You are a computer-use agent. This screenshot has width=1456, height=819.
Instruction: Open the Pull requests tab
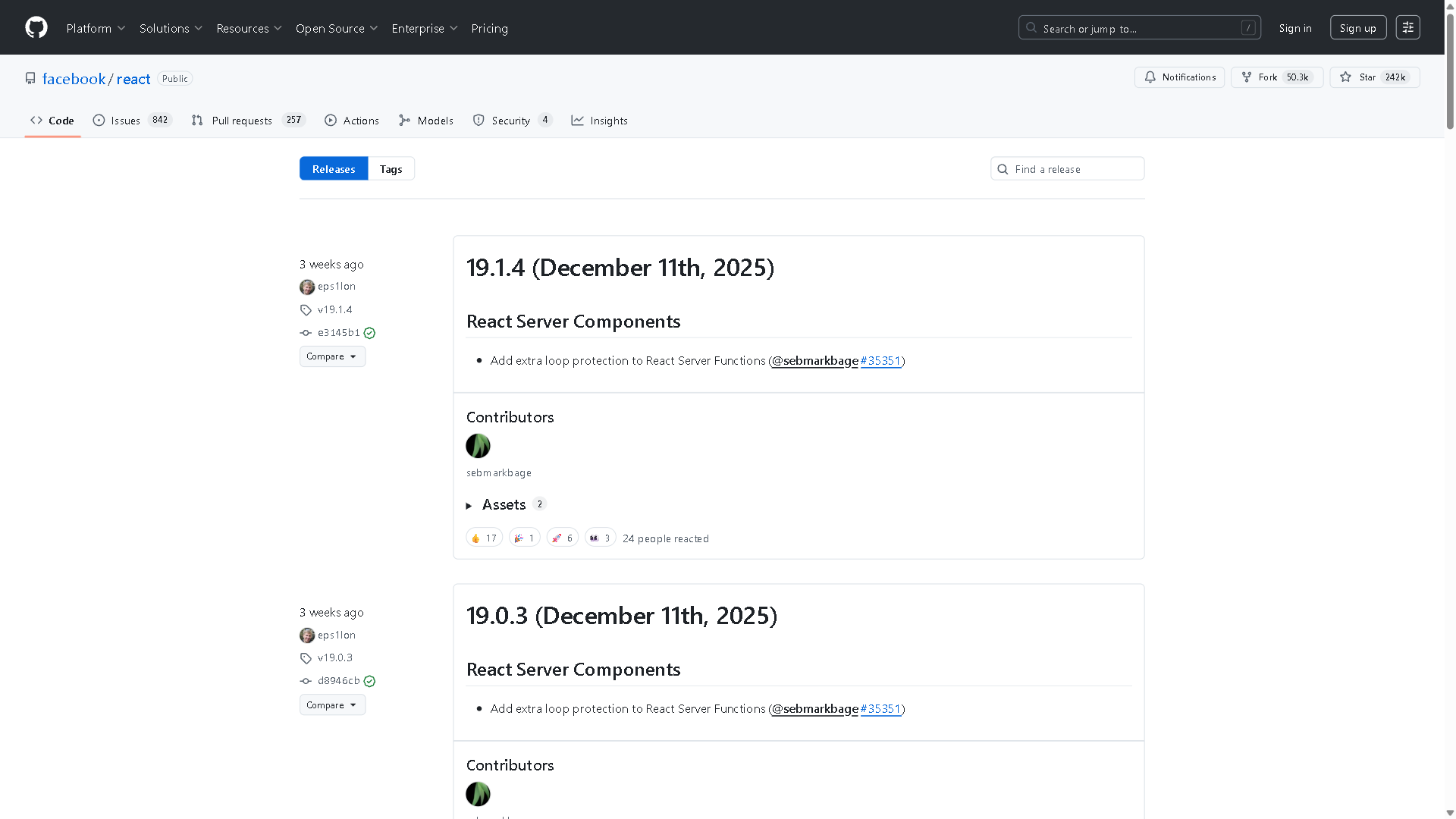241,120
